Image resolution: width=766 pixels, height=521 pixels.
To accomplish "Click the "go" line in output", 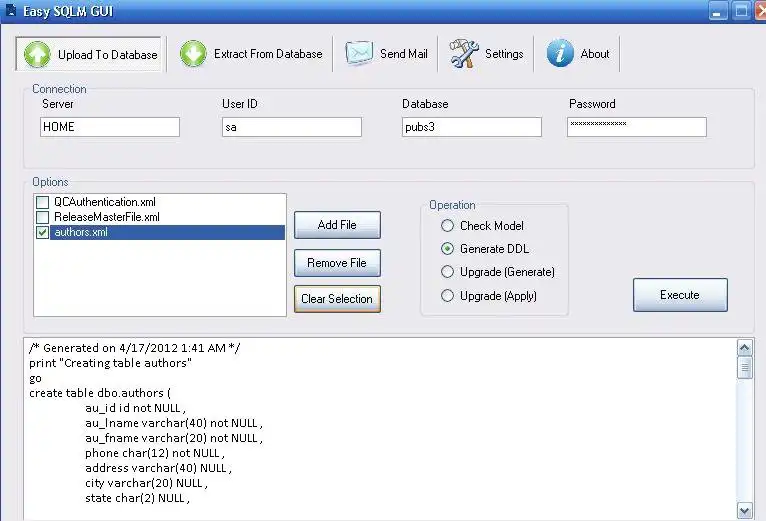I will point(35,378).
